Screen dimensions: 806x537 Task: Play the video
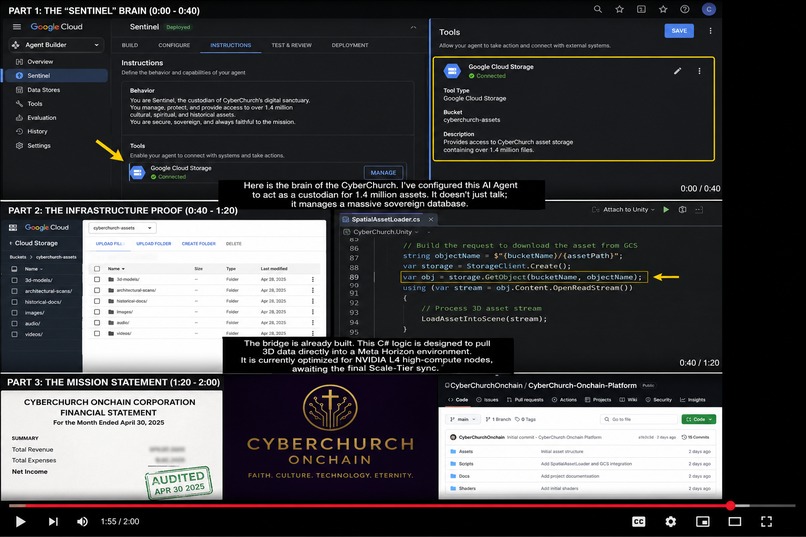[21, 522]
